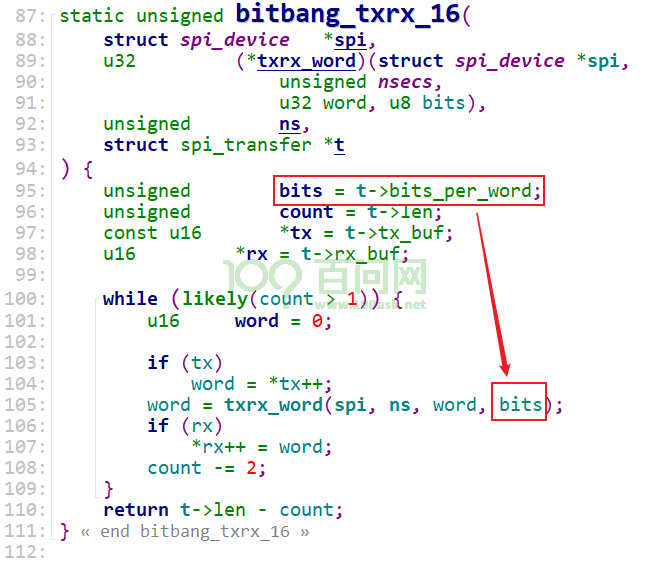648x569 pixels.
Task: Click tx_buf on line 97
Action: point(410,233)
